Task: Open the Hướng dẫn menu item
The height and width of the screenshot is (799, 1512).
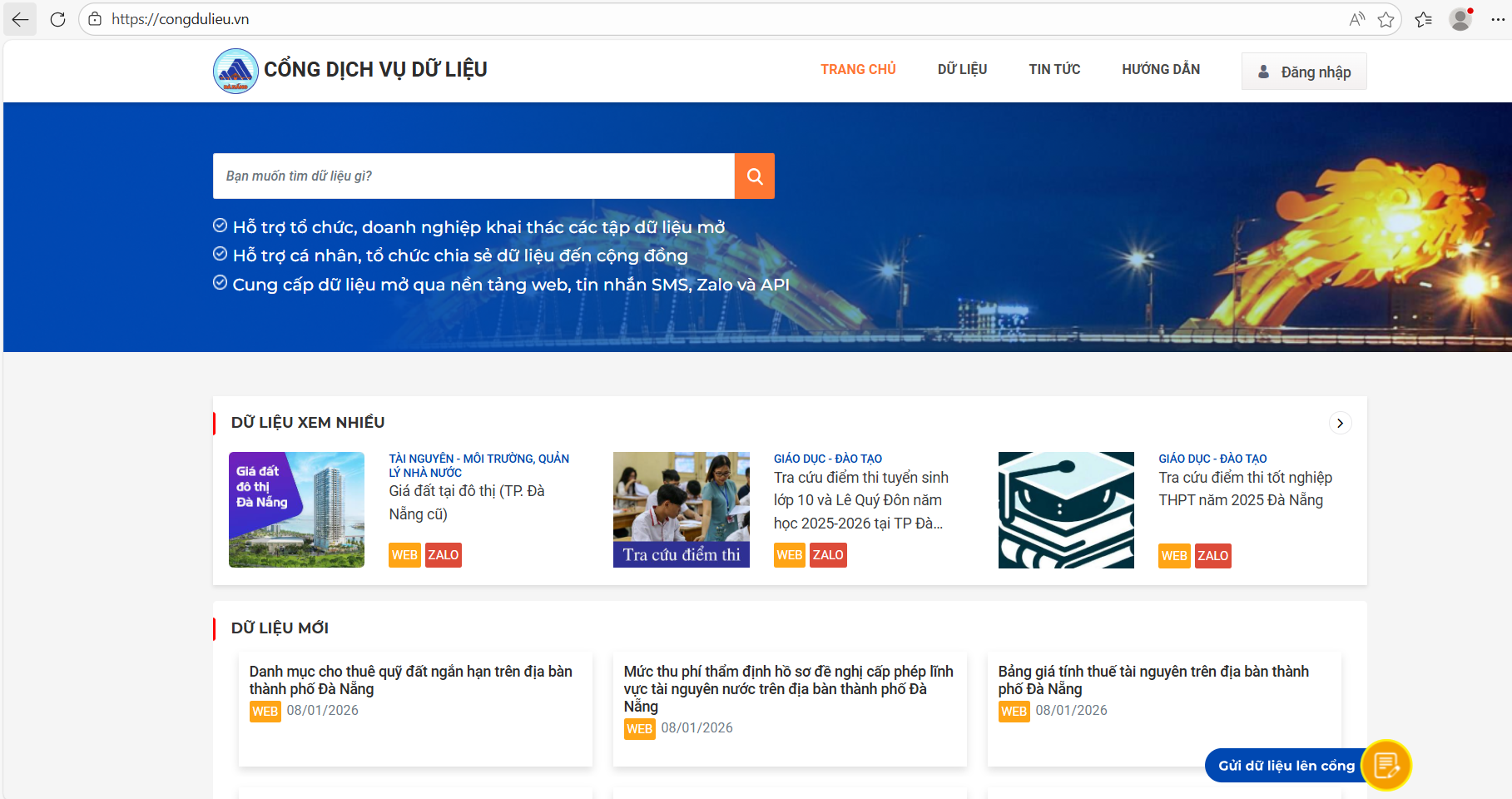Action: click(1160, 69)
